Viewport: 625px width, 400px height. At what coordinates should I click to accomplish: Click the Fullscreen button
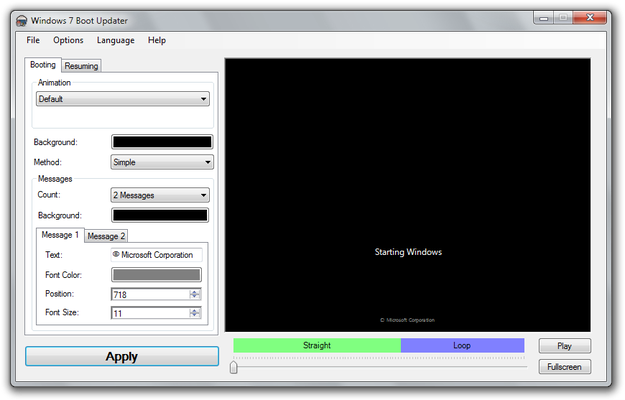[x=564, y=367]
